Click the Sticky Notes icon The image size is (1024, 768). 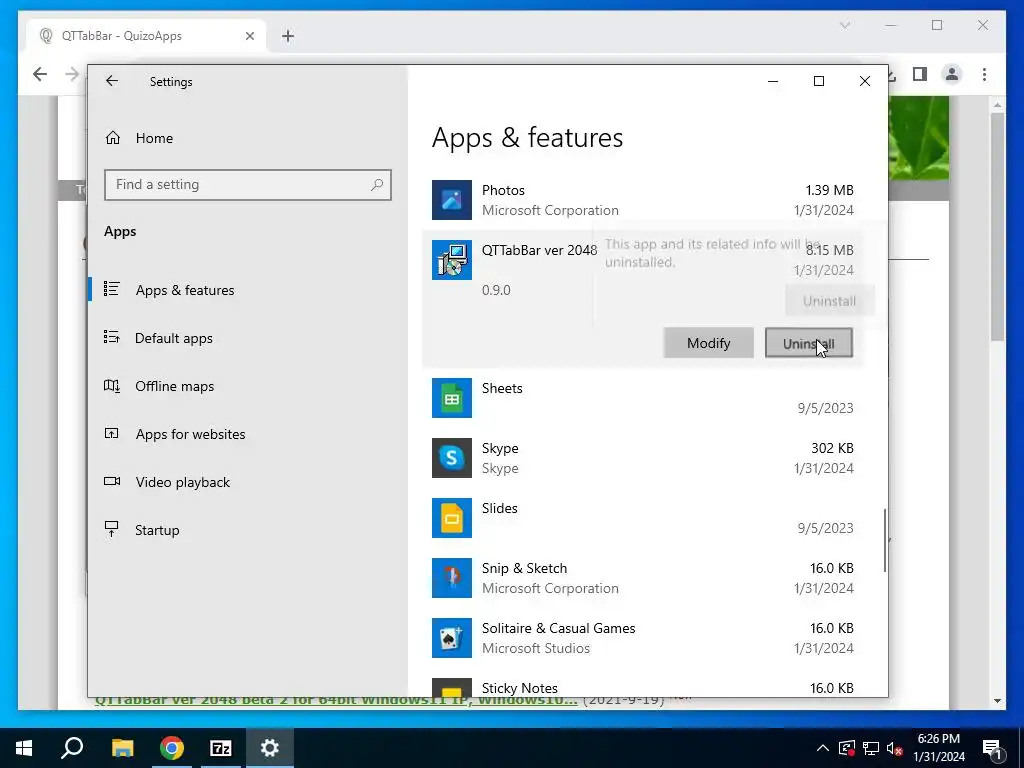point(452,688)
